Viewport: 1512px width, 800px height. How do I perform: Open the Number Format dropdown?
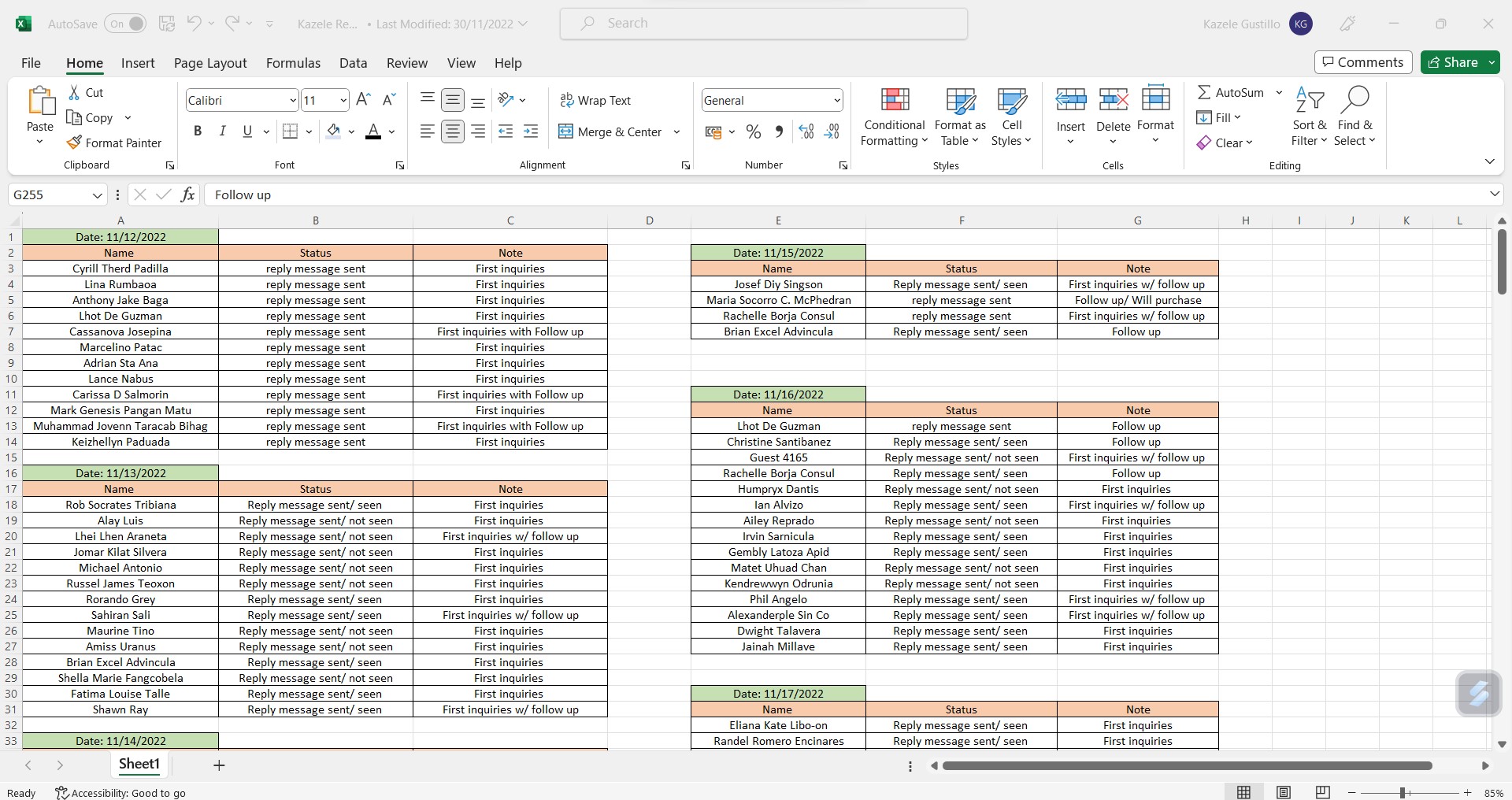[836, 100]
